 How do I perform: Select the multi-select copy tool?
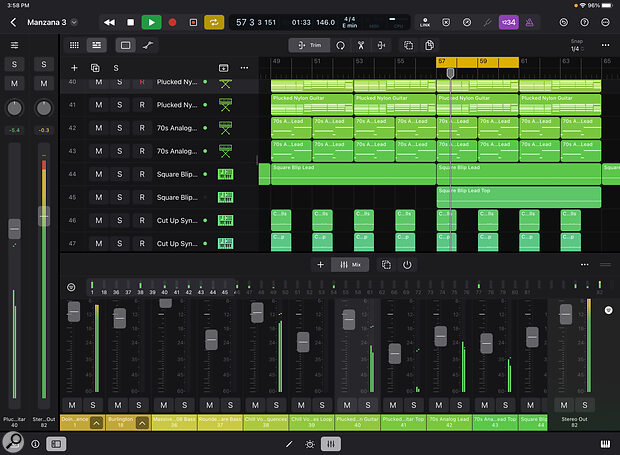point(408,45)
